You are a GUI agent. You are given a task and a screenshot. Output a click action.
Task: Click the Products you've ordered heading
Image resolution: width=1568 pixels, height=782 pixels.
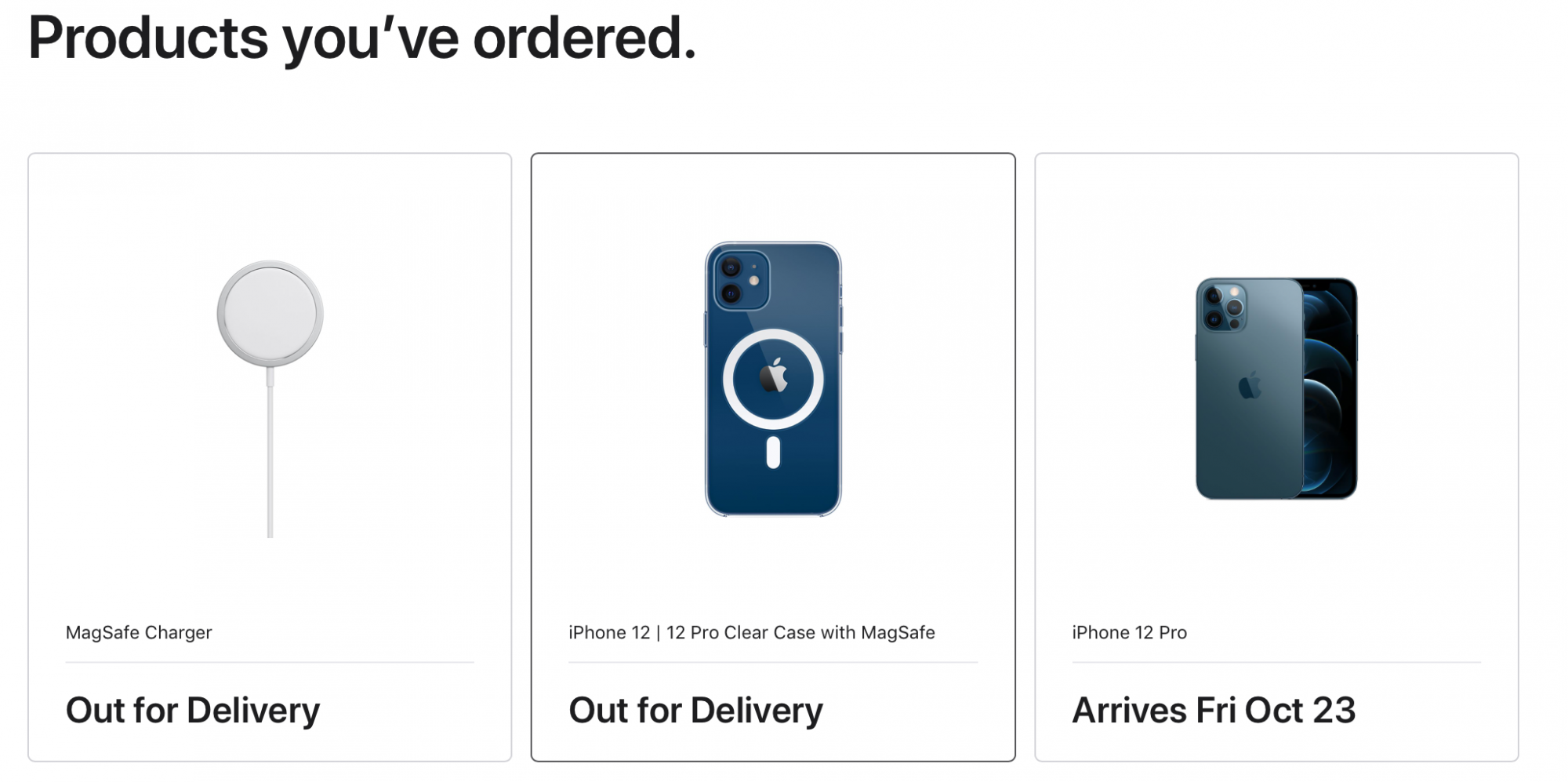pos(361,38)
